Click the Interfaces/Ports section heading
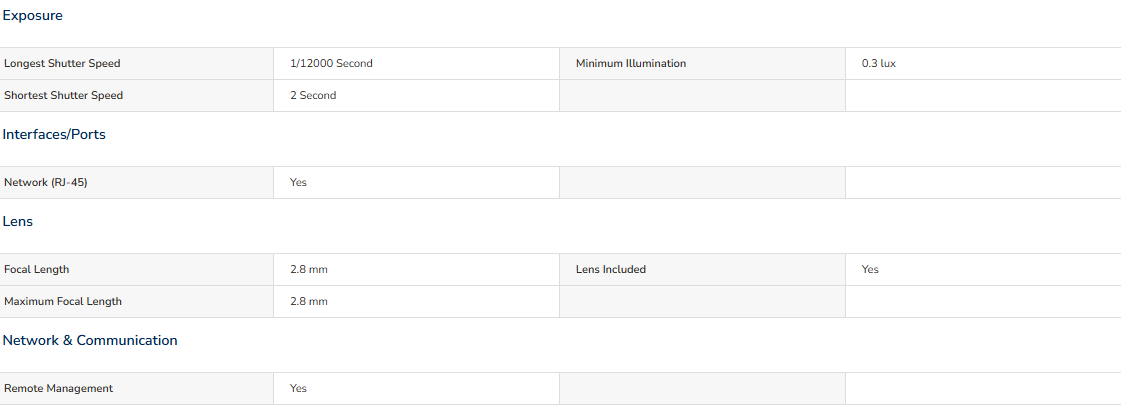1121x408 pixels. (x=54, y=134)
